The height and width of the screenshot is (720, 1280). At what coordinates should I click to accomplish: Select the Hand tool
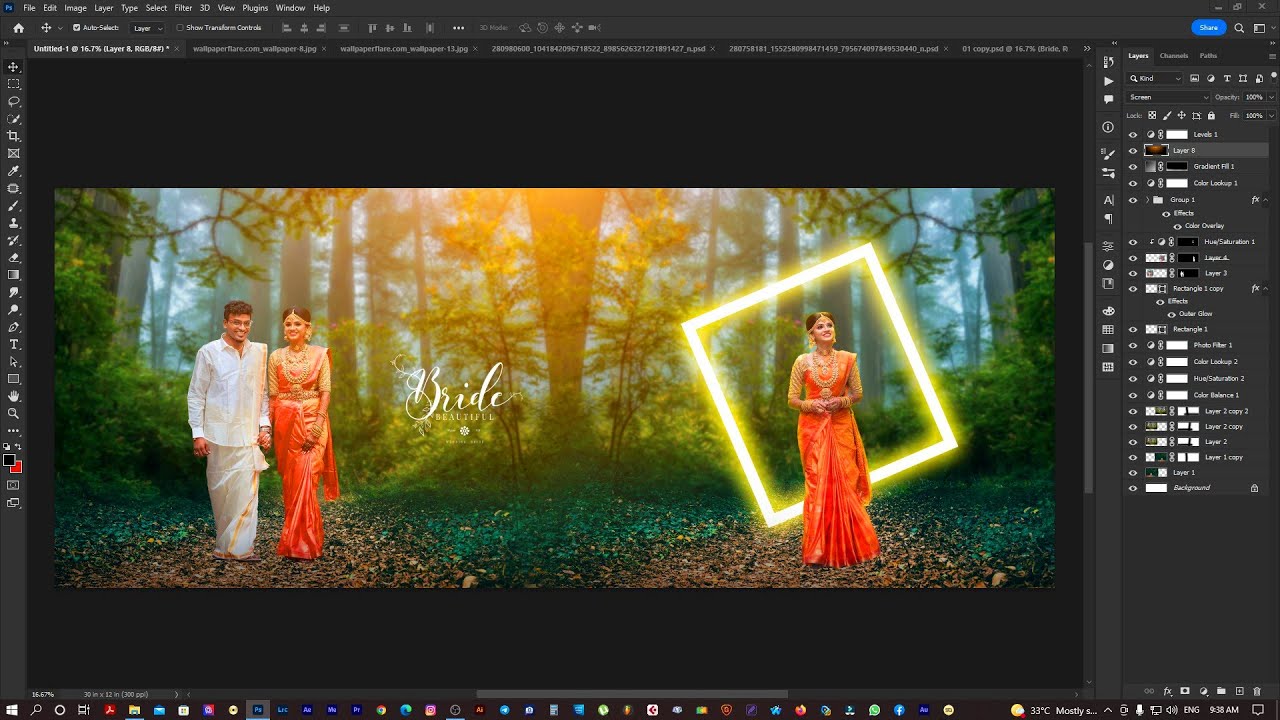pyautogui.click(x=13, y=396)
